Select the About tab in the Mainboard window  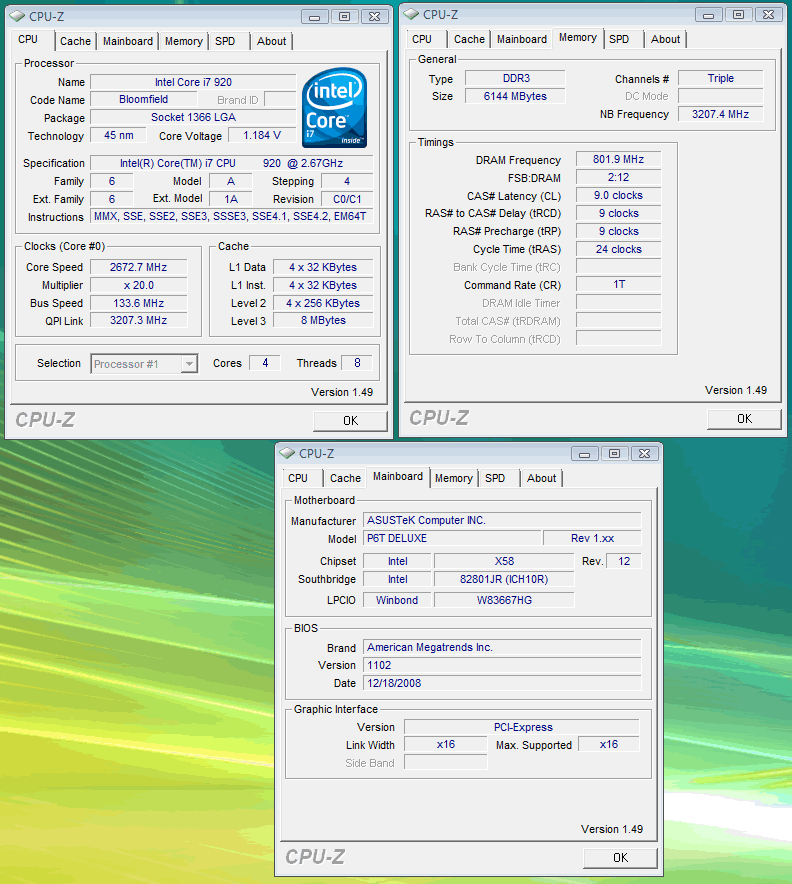coord(541,478)
